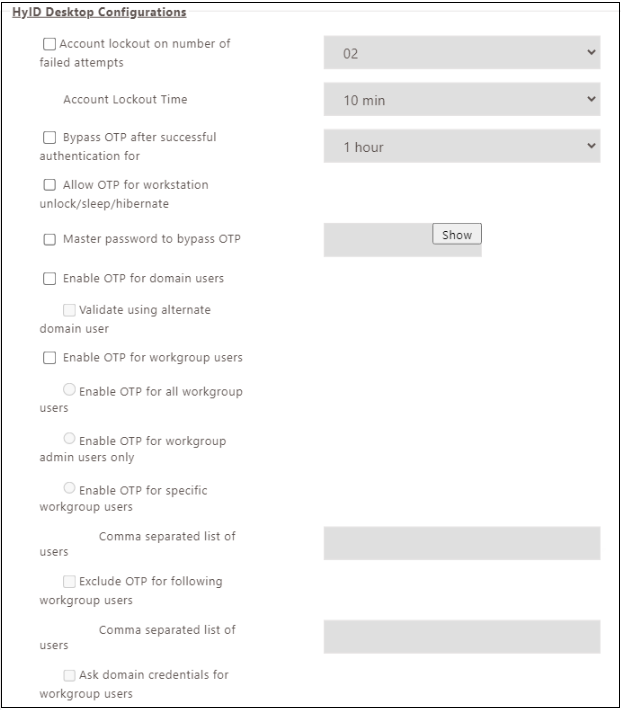Enable OTP for workgroup users checkbox
Screen dimensions: 621x710
[50, 358]
